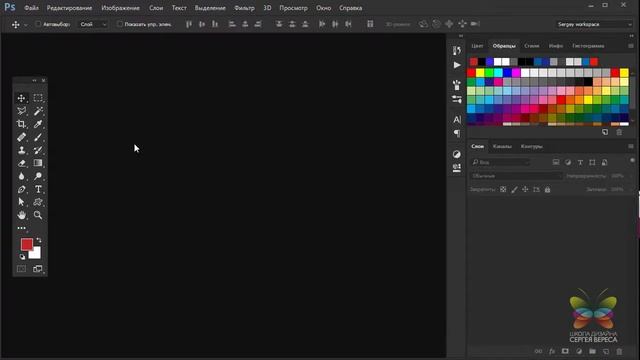Open the Brush settings panel icon
Screen dimensions: 640x360
[x=457, y=99]
